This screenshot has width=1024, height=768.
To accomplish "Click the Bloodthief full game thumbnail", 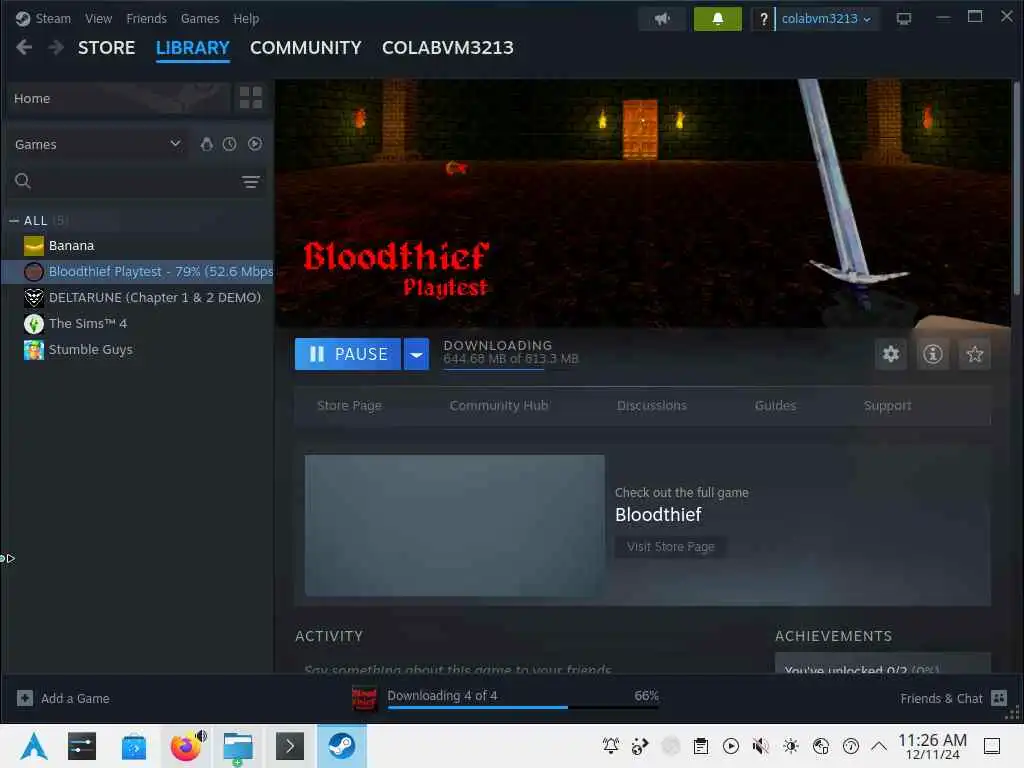I will click(455, 526).
